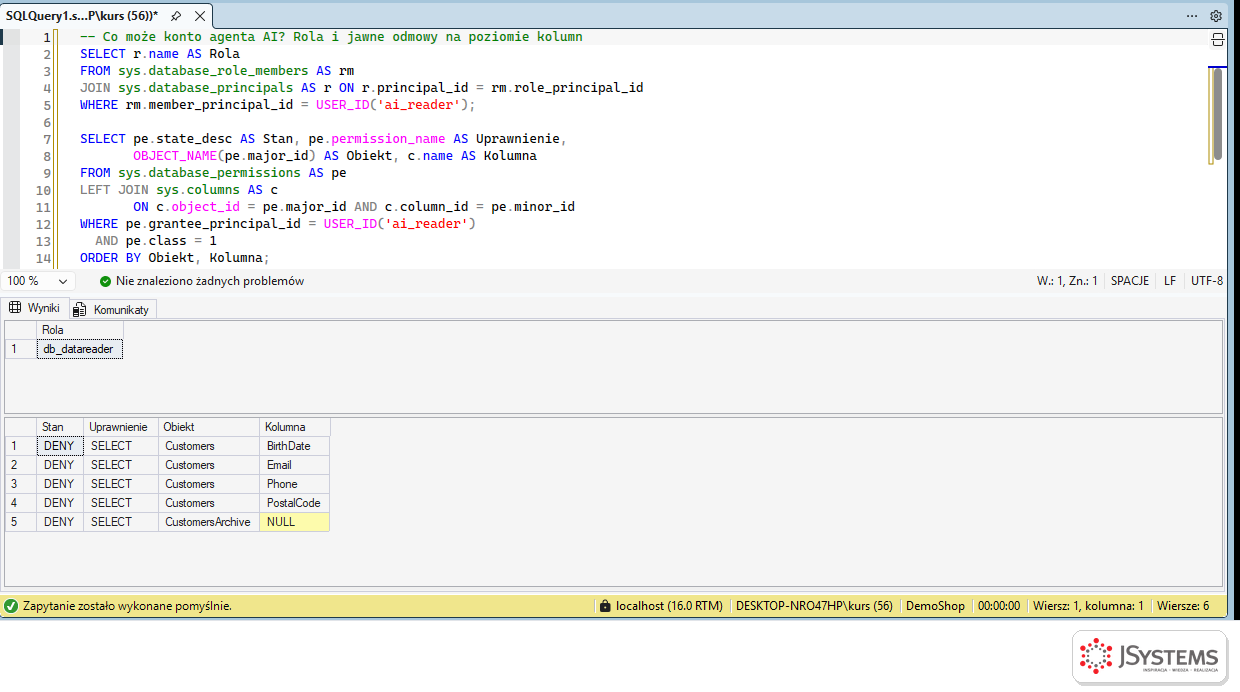Select the db_datareader result cell

[79, 349]
